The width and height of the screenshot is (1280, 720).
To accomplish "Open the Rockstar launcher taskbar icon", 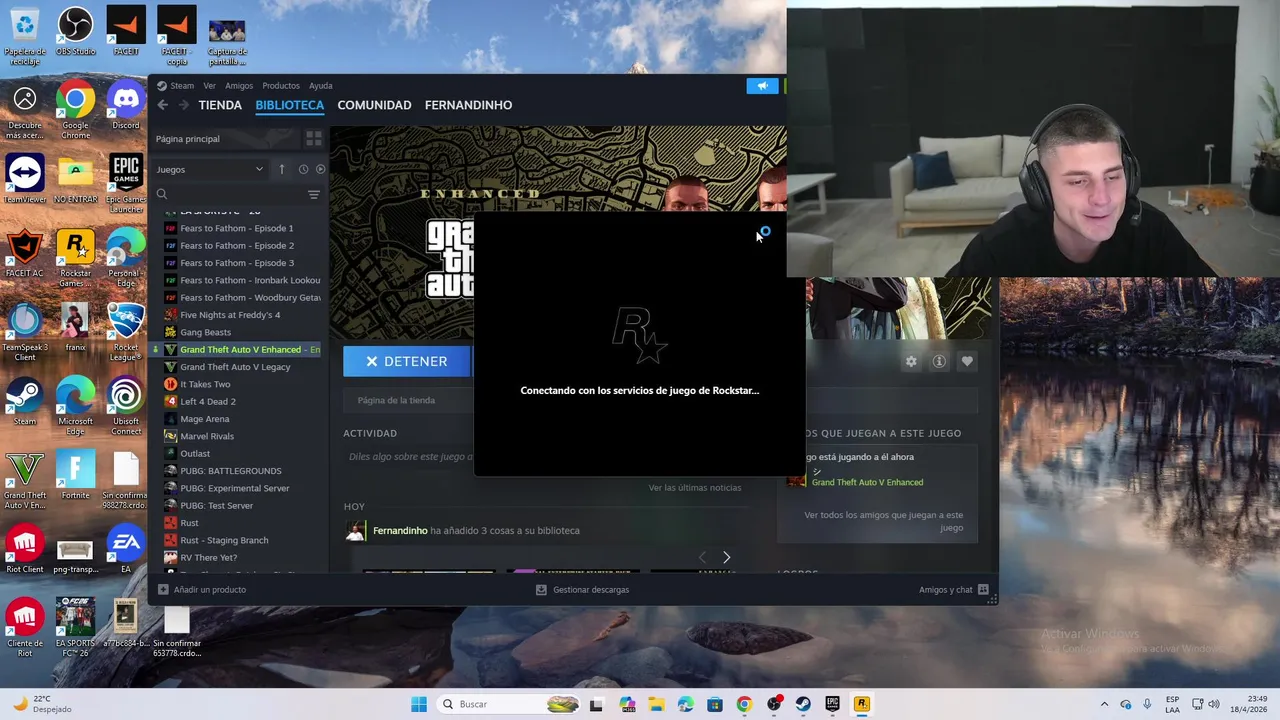I will pos(861,704).
